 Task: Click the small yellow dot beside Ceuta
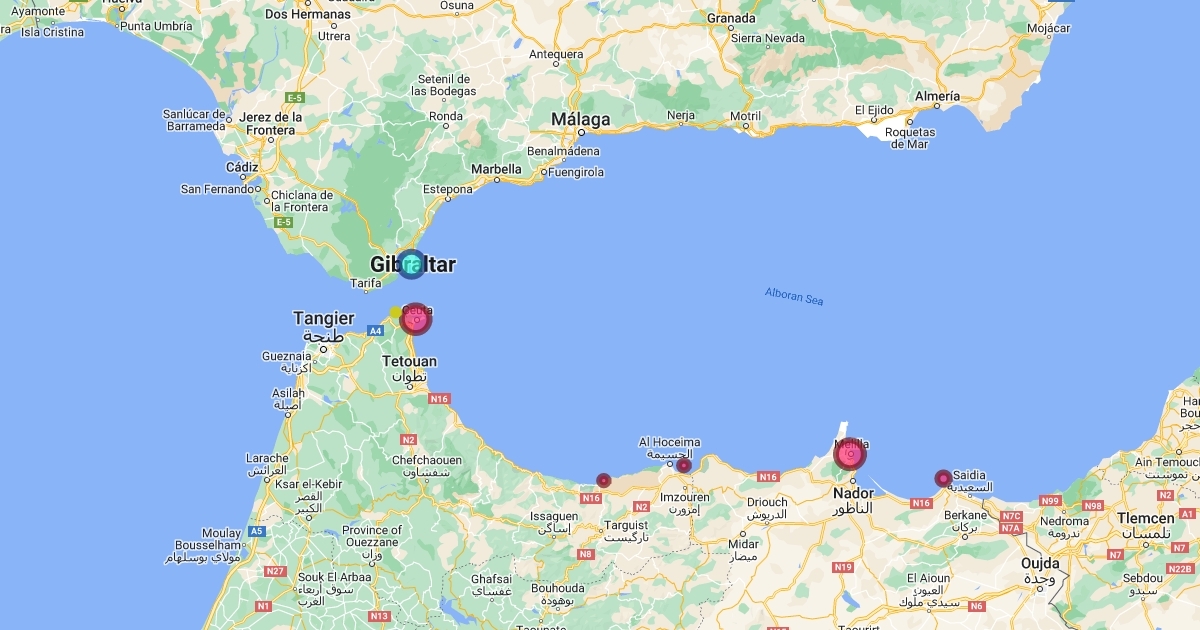[x=396, y=312]
